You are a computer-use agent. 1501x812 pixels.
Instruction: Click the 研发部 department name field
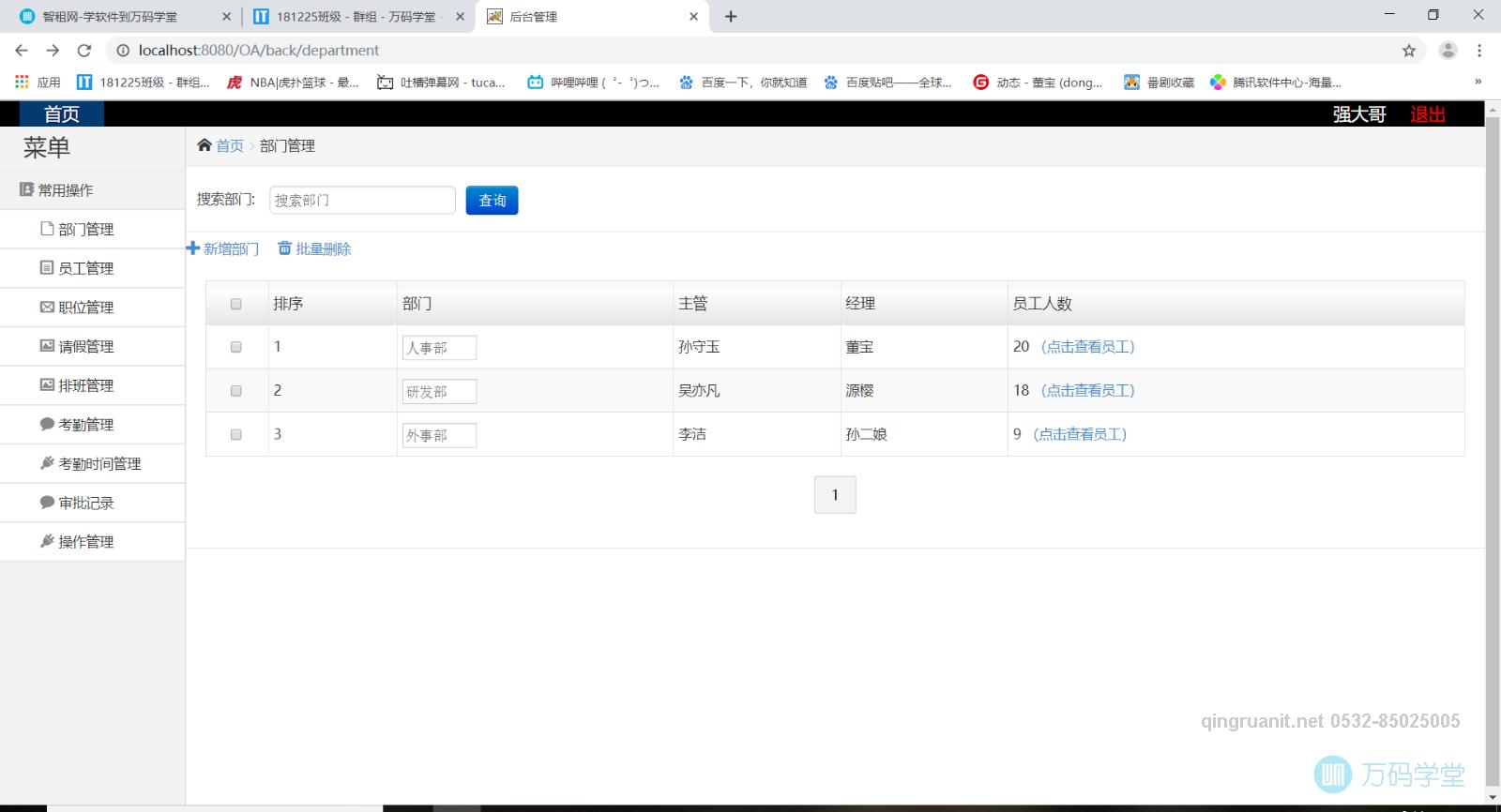439,392
